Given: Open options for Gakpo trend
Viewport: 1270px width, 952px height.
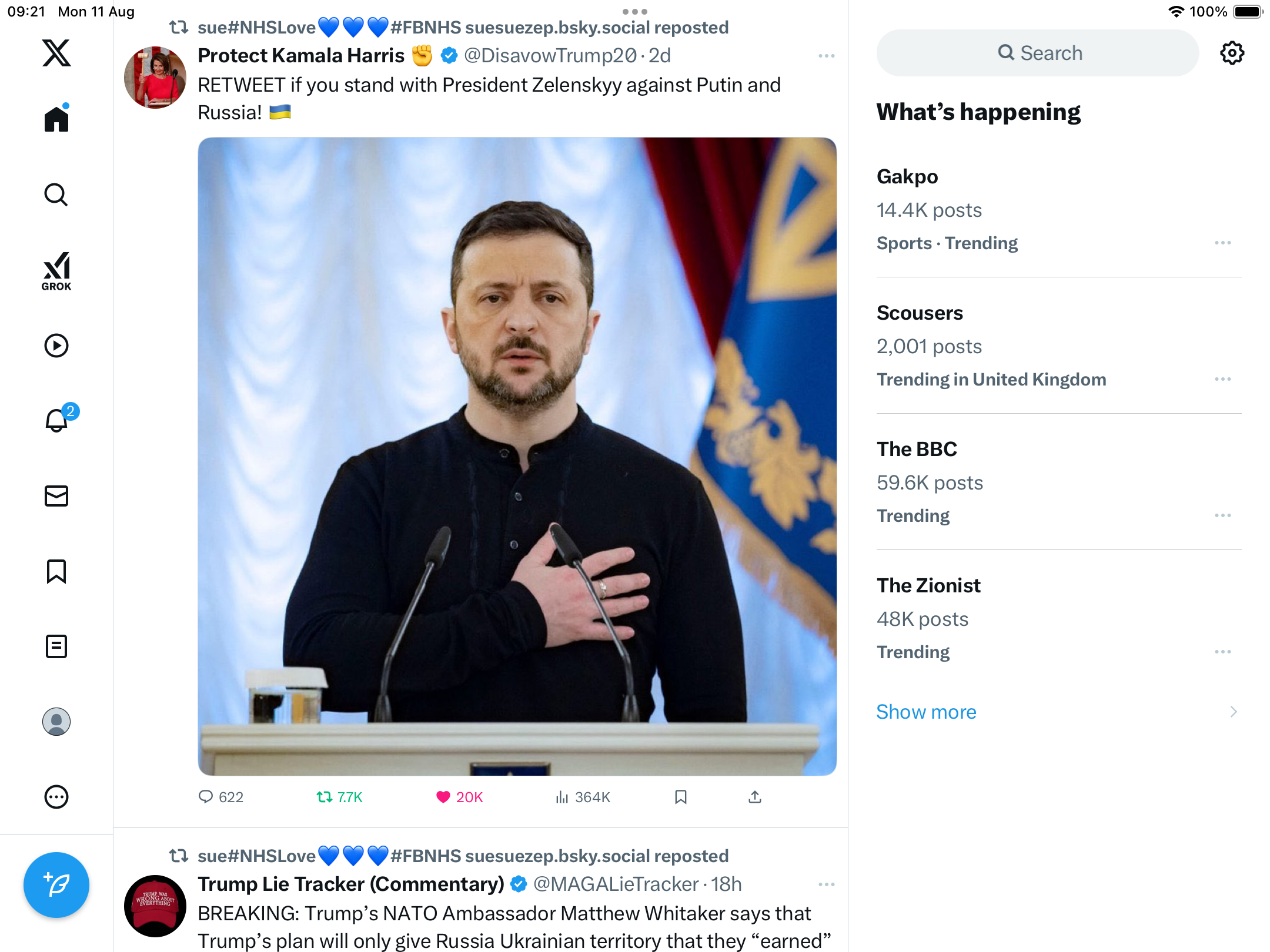Looking at the screenshot, I should tap(1222, 243).
